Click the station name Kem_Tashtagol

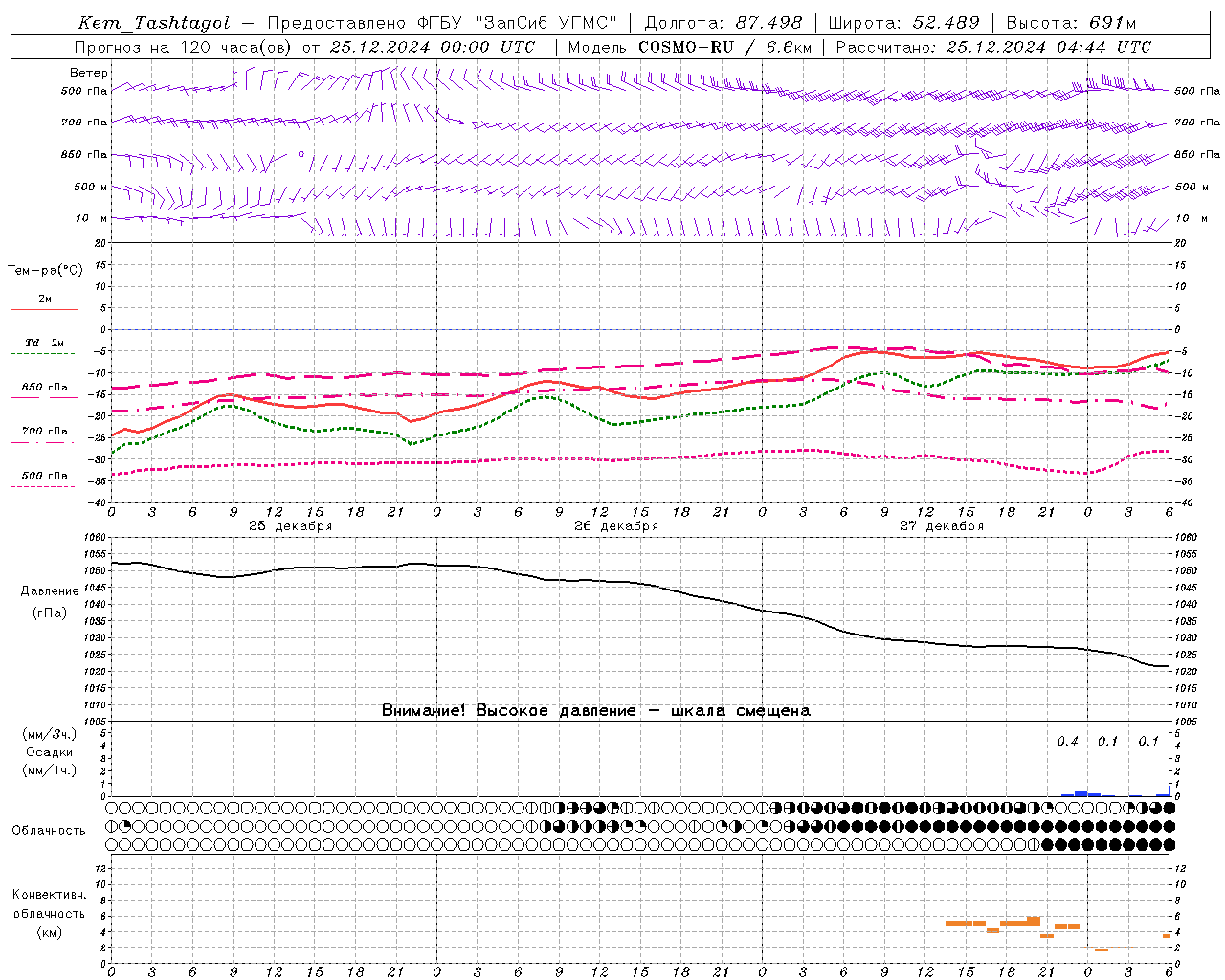[x=153, y=23]
